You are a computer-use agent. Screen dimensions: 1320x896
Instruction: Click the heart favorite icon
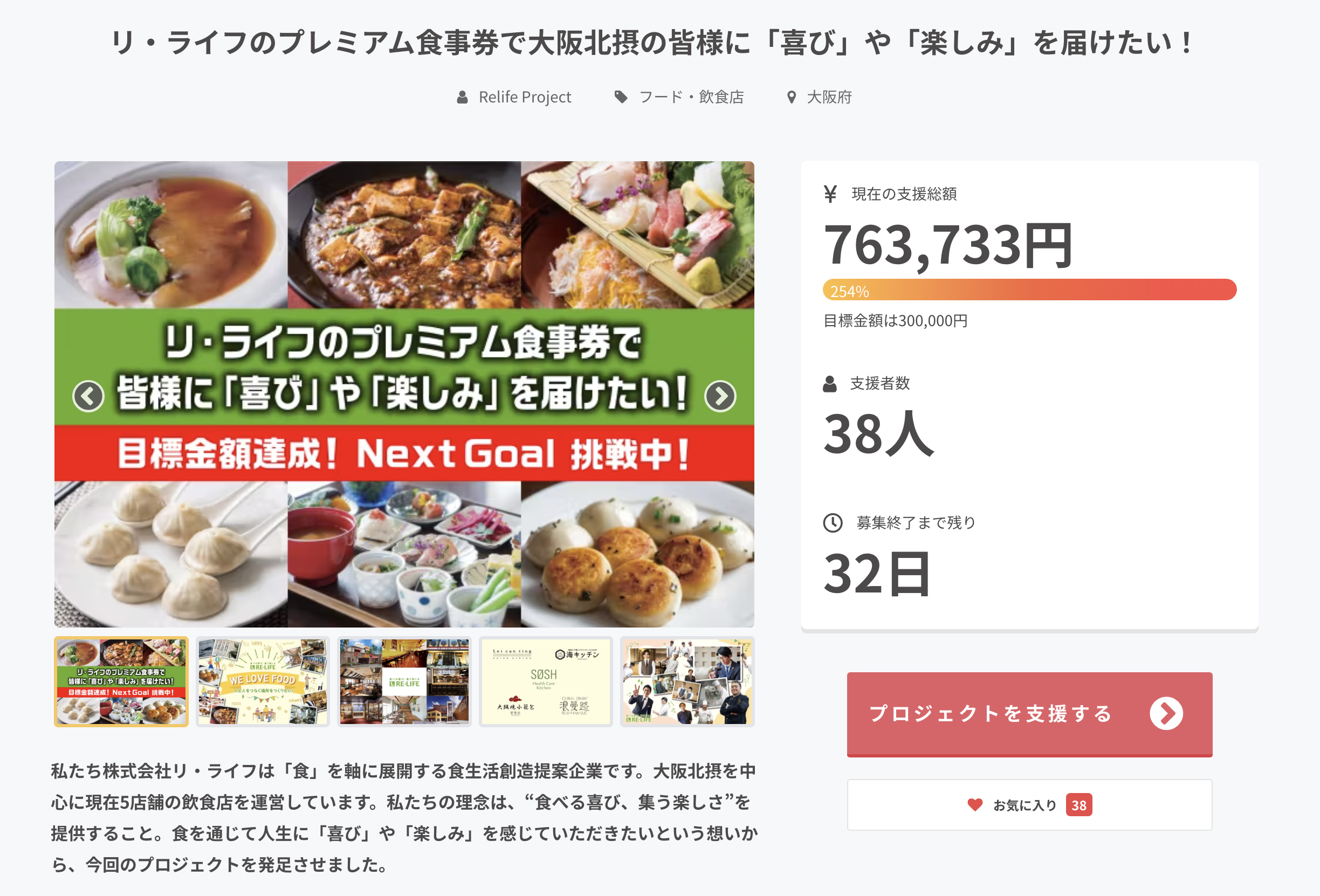[x=975, y=804]
